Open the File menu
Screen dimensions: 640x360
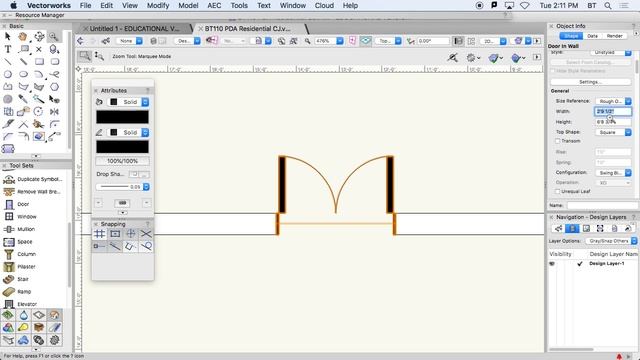point(85,5)
